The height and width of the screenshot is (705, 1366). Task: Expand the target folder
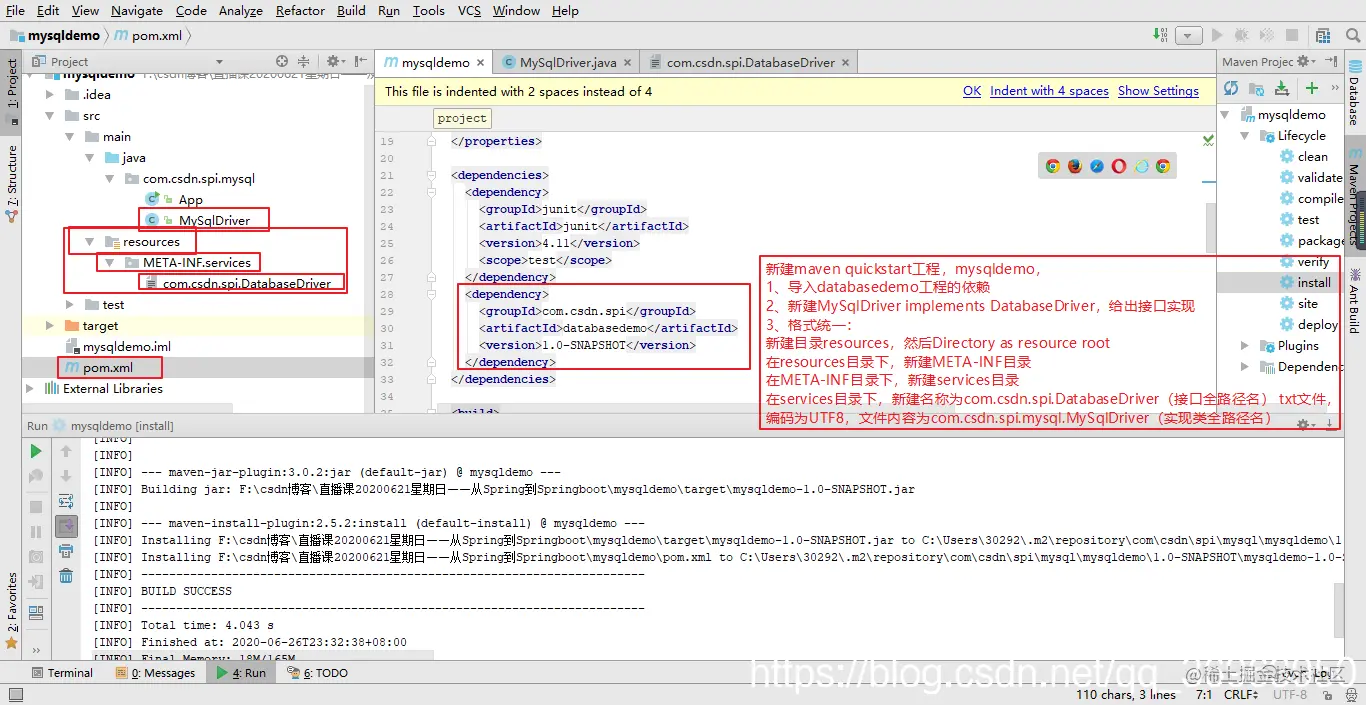click(50, 326)
